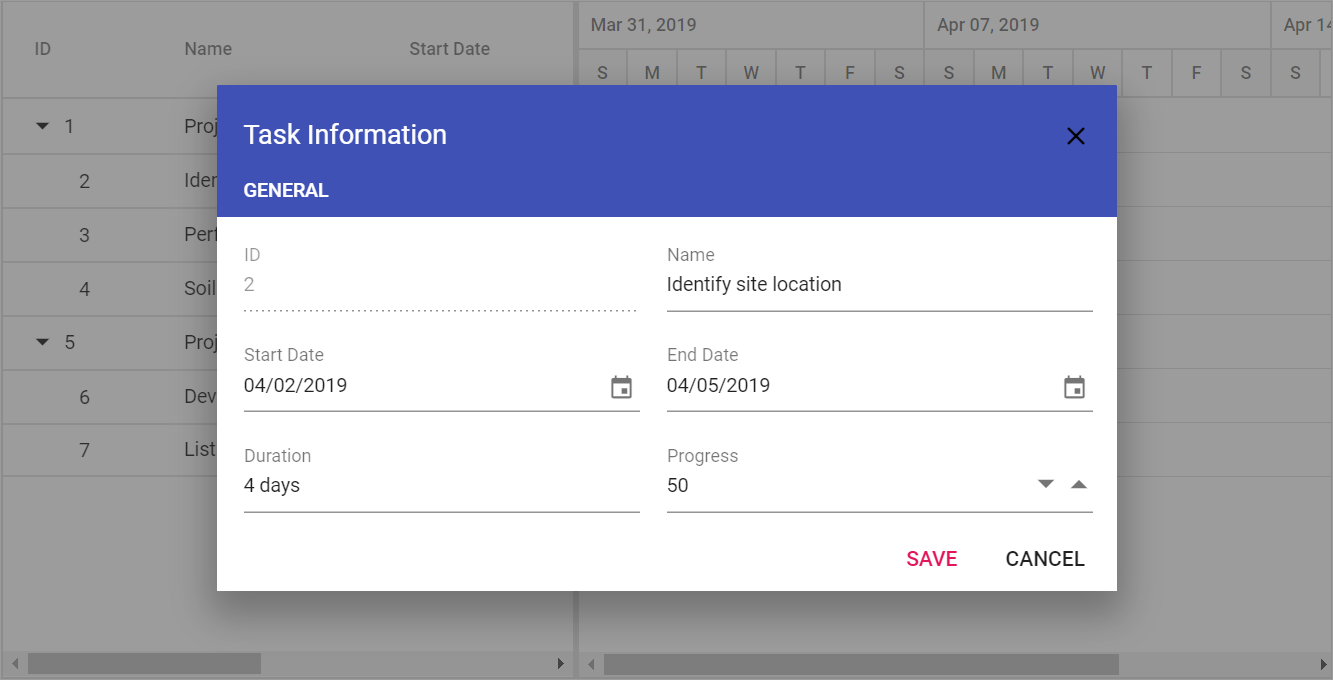This screenshot has width=1333, height=680.
Task: Select the General tab
Action: click(x=286, y=190)
